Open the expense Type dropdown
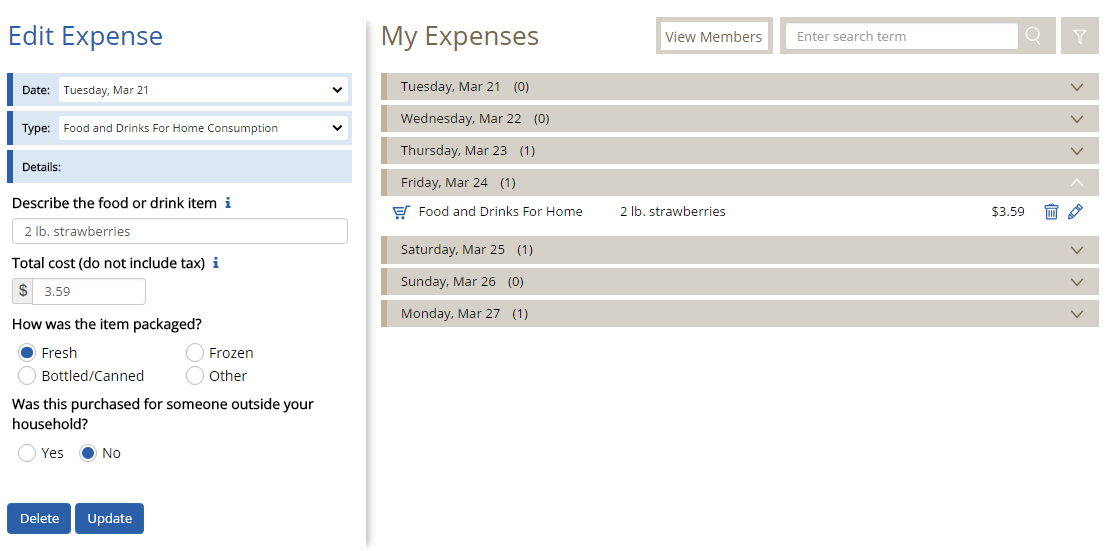 click(x=203, y=128)
